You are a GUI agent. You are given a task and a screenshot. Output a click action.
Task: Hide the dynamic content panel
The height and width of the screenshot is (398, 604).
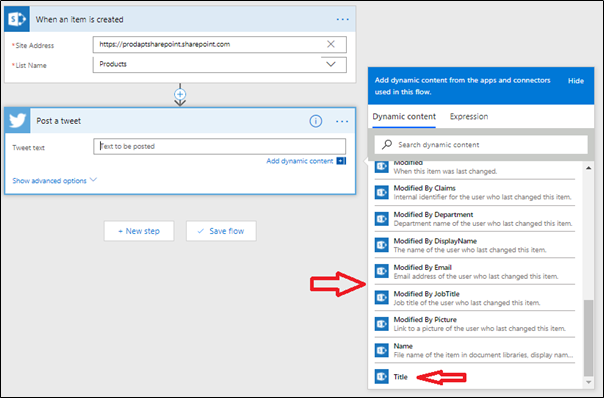point(575,81)
